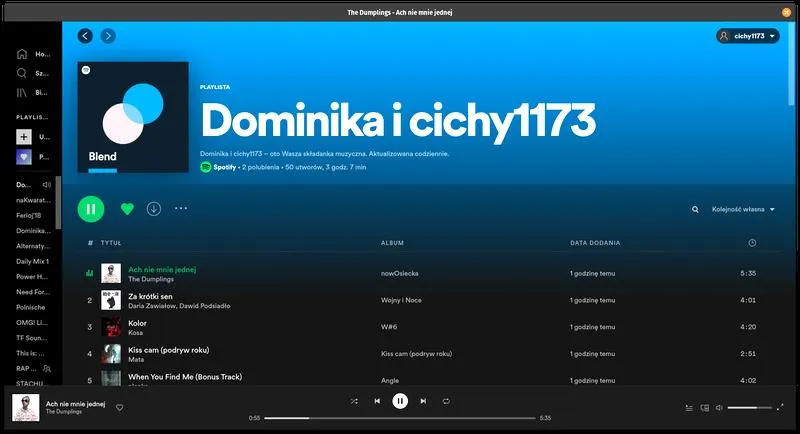Click the TYTUŁ column header
Image resolution: width=800 pixels, height=434 pixels.
[x=111, y=243]
